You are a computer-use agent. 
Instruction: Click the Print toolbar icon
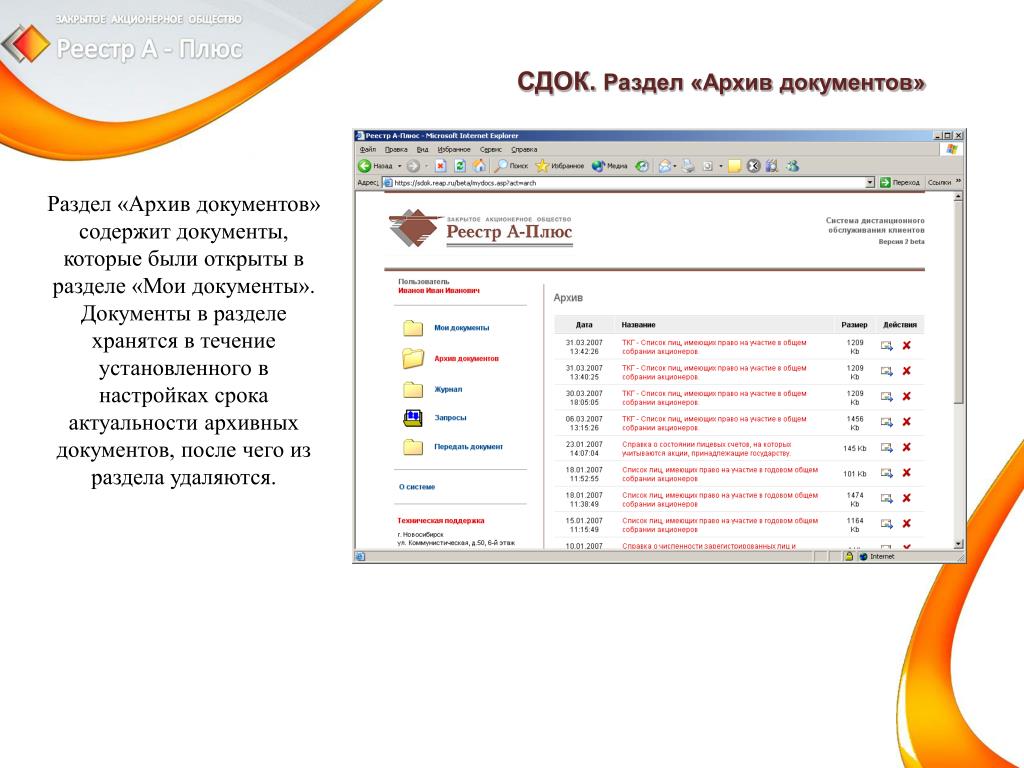[688, 166]
